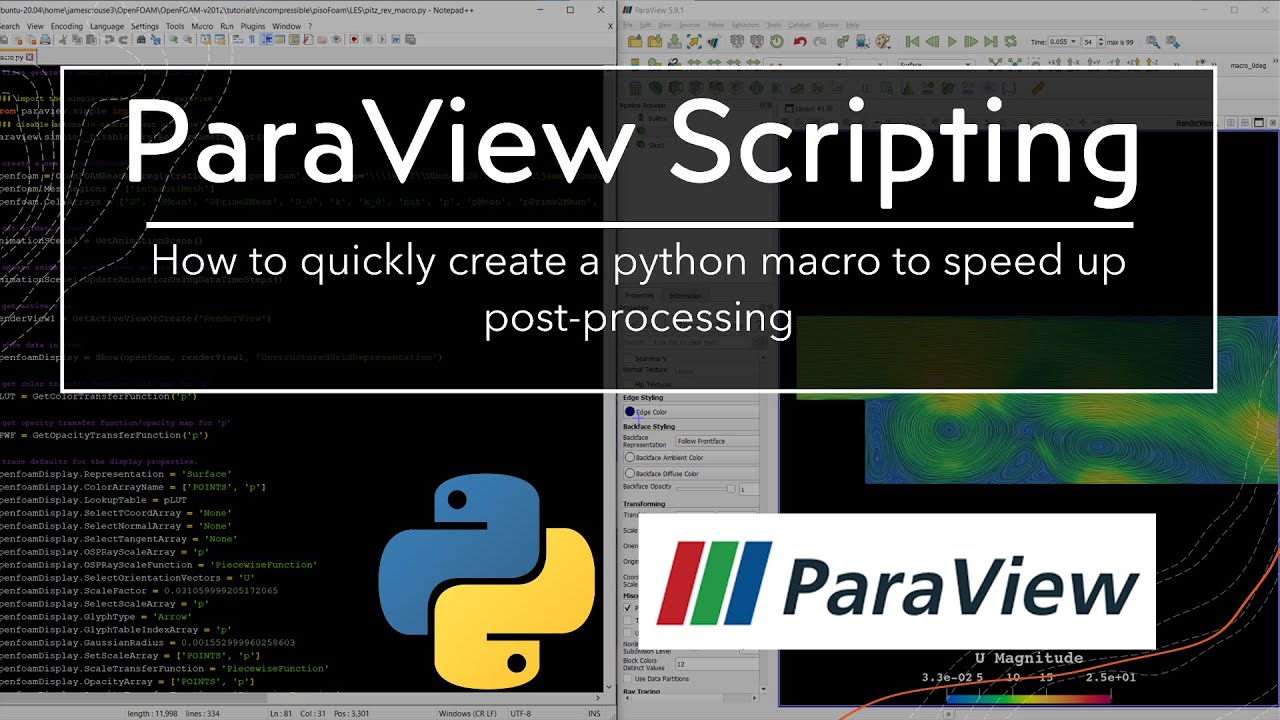Viewport: 1280px width, 720px height.
Task: Open Notepad++ Run menu
Action: 227,26
